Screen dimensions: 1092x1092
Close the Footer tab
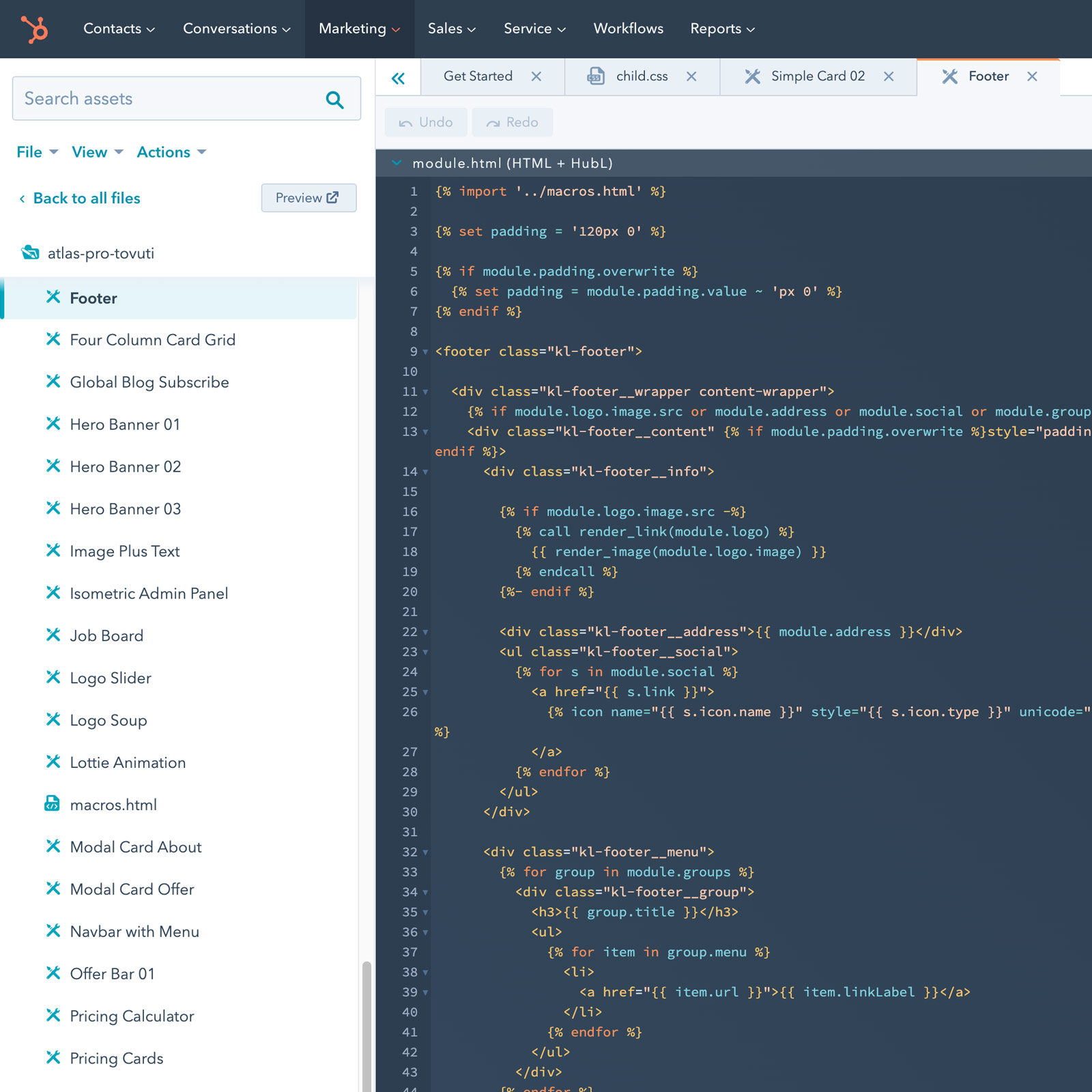click(x=1032, y=76)
